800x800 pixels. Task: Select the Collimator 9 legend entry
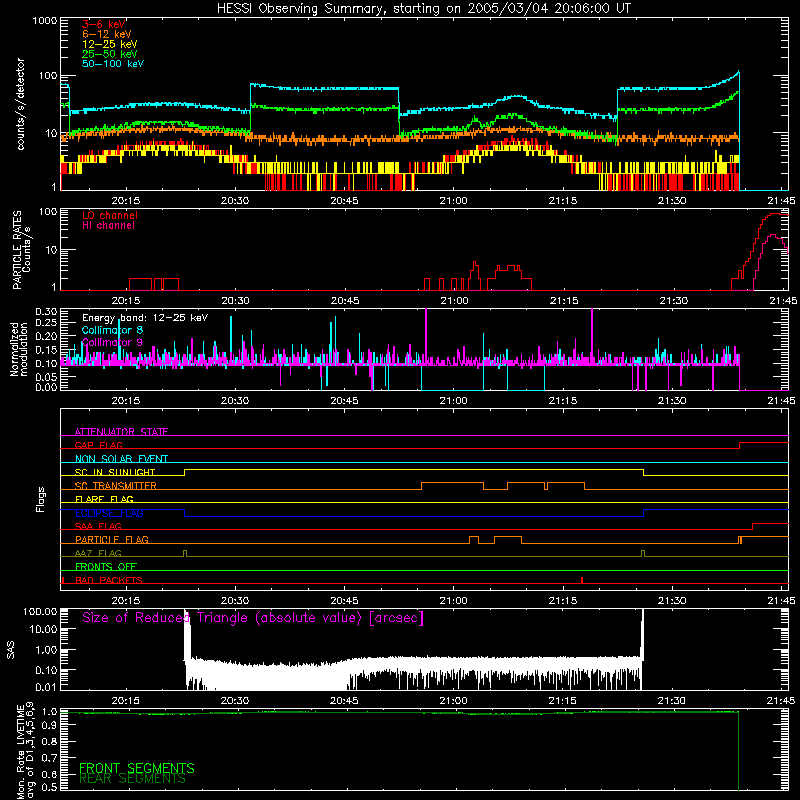112,342
